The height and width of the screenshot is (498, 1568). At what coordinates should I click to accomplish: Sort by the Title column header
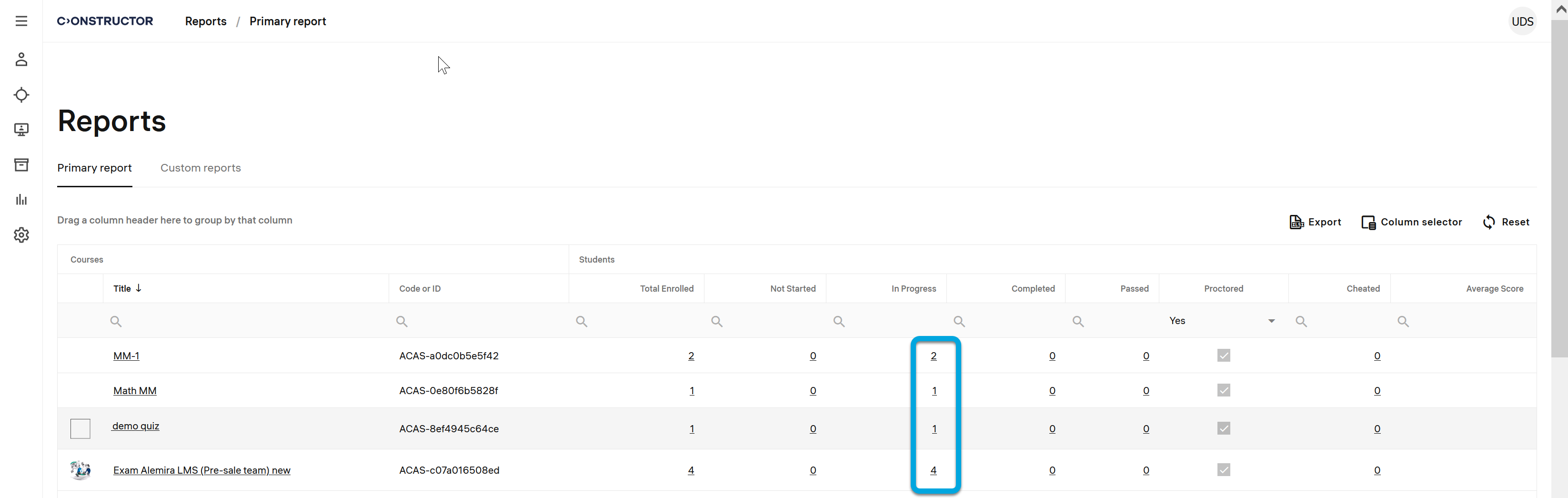pos(122,289)
